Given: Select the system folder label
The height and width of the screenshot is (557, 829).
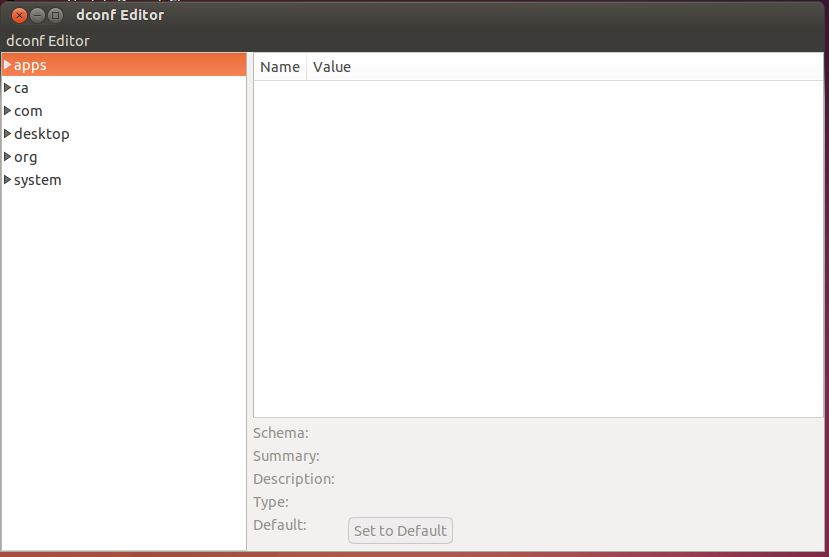Looking at the screenshot, I should click(38, 180).
